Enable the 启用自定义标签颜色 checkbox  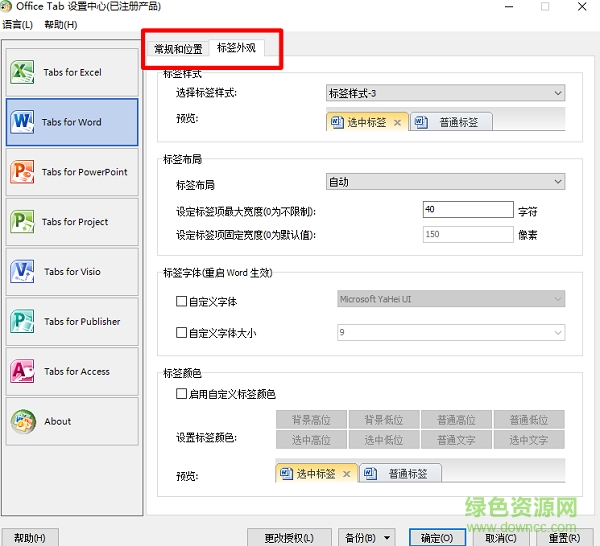pyautogui.click(x=181, y=393)
